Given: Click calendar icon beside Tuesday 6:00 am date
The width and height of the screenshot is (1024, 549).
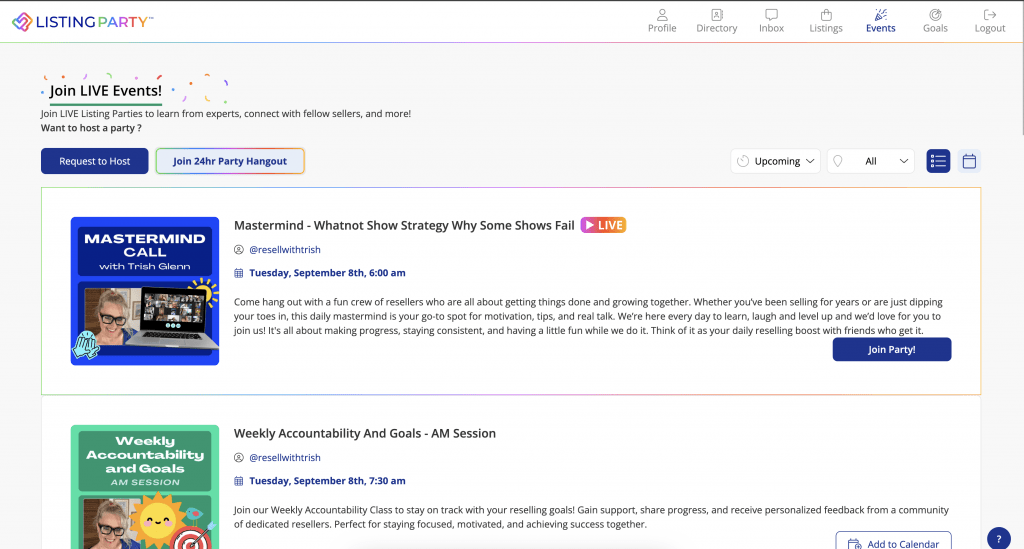Looking at the screenshot, I should pos(239,273).
